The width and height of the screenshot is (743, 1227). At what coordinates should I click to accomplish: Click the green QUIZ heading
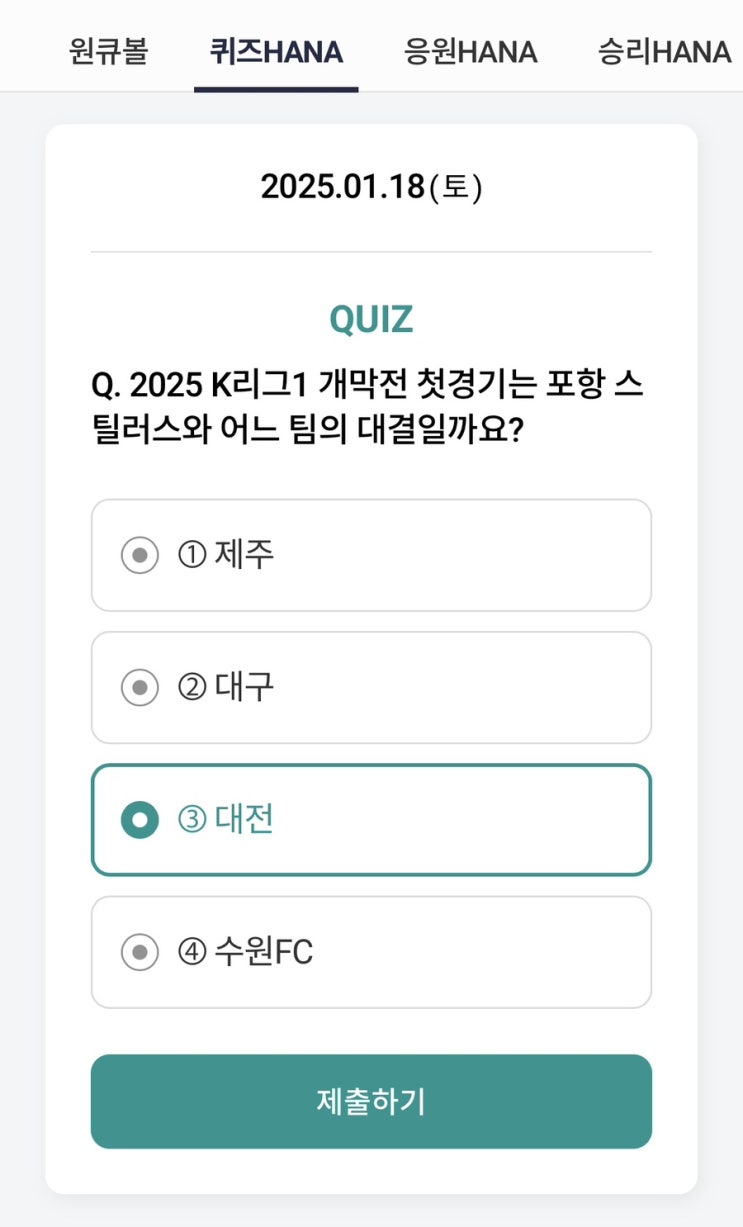pos(371,319)
